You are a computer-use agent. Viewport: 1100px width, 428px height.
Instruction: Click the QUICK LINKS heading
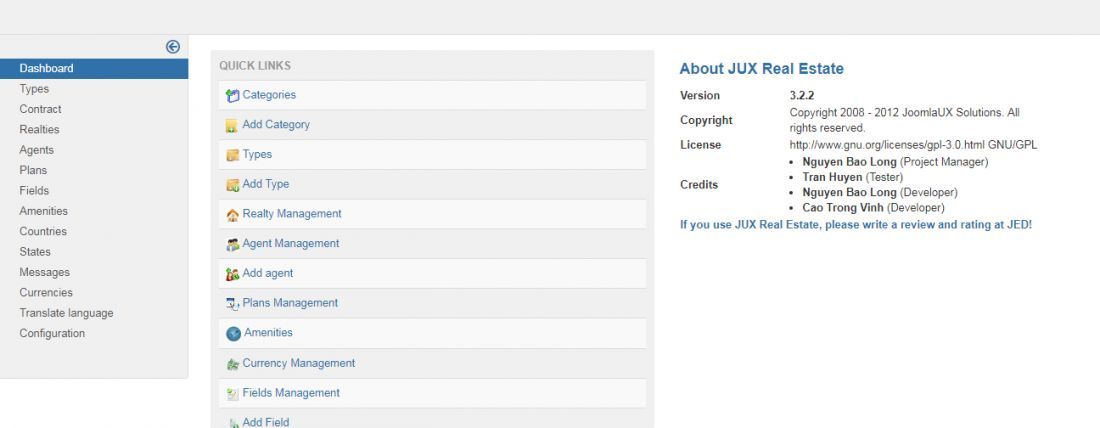point(255,65)
